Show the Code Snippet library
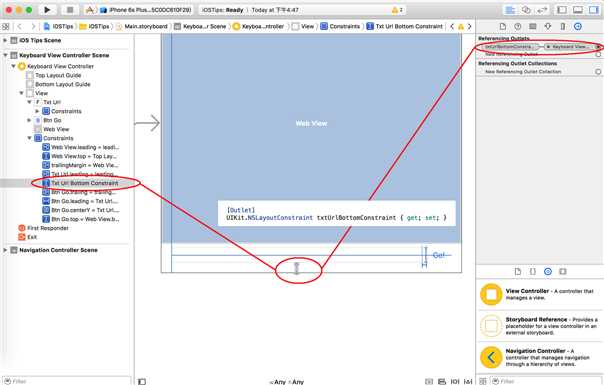The height and width of the screenshot is (385, 604). coord(533,271)
